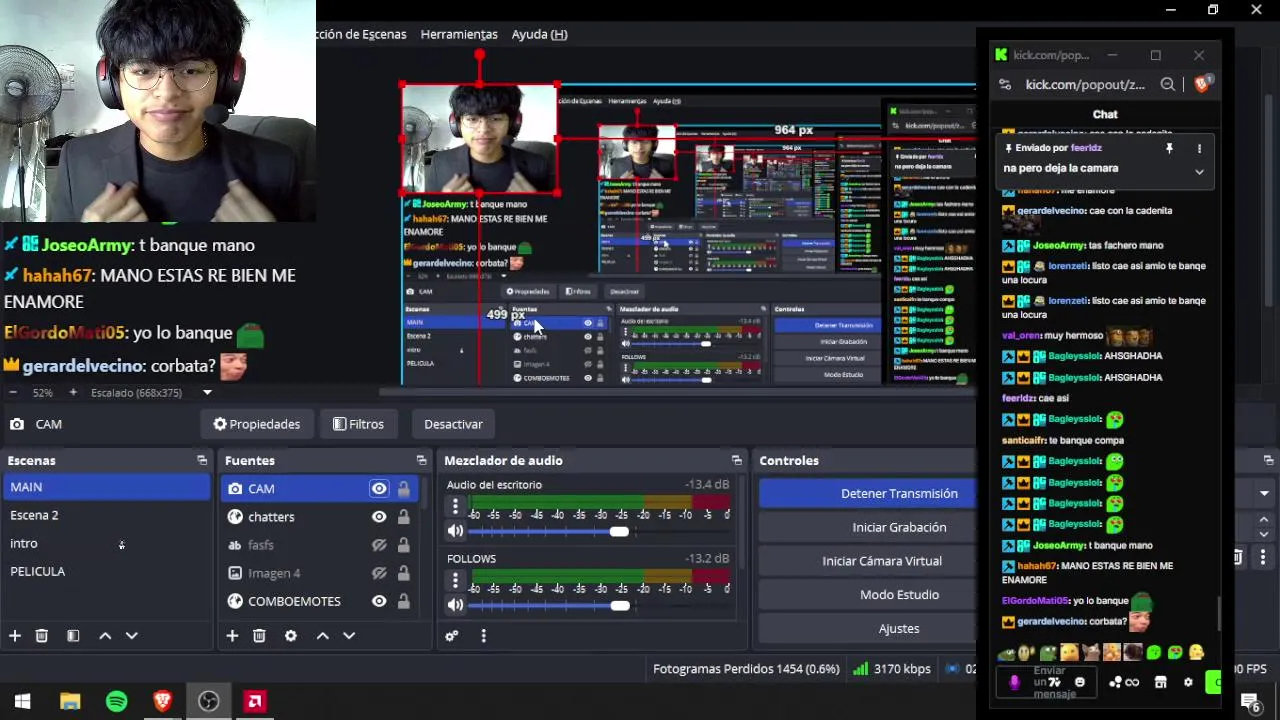Select the MAIN scene
The image size is (1280, 720).
tap(107, 487)
